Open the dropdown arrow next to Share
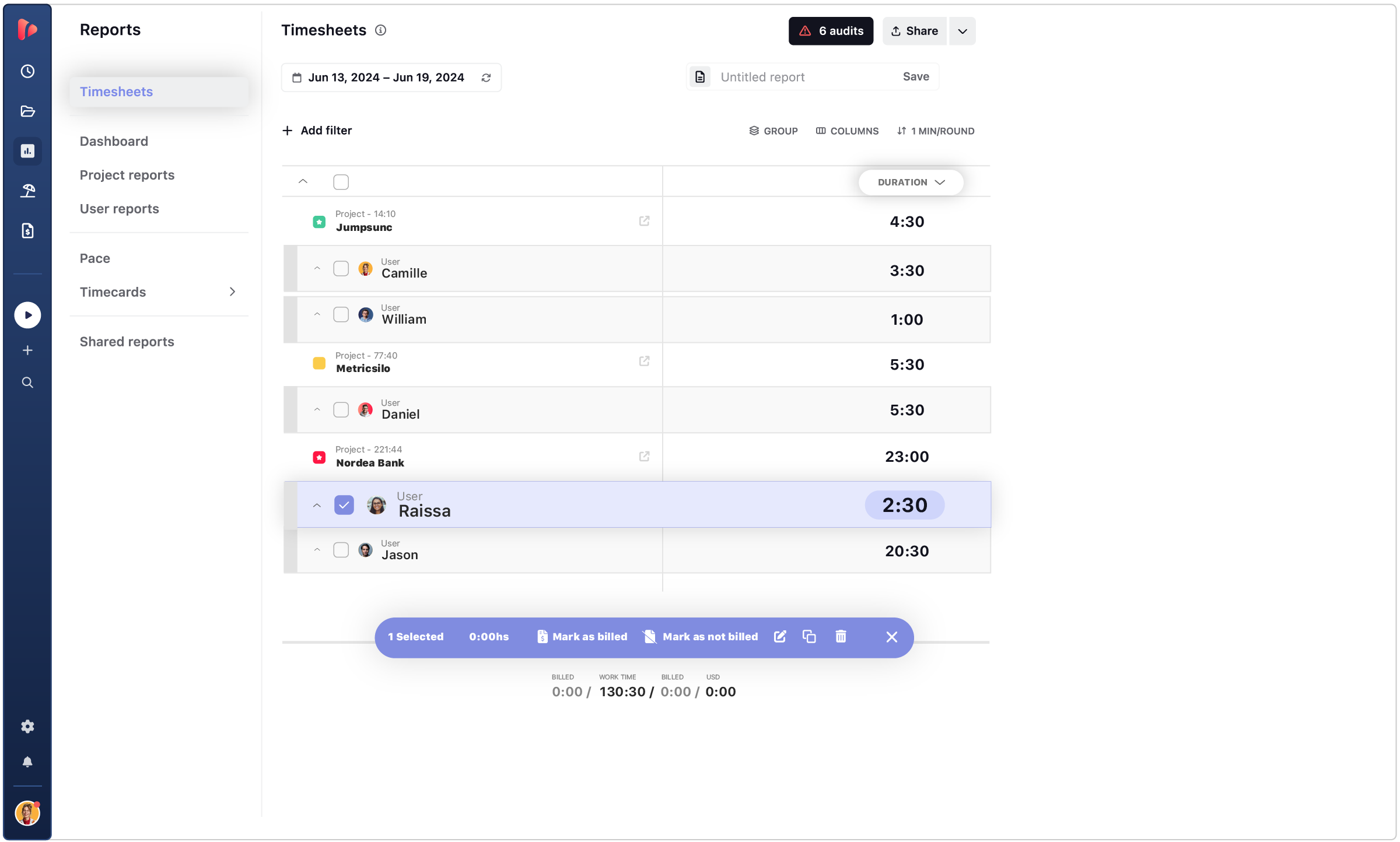Viewport: 1400px width, 842px height. click(963, 31)
